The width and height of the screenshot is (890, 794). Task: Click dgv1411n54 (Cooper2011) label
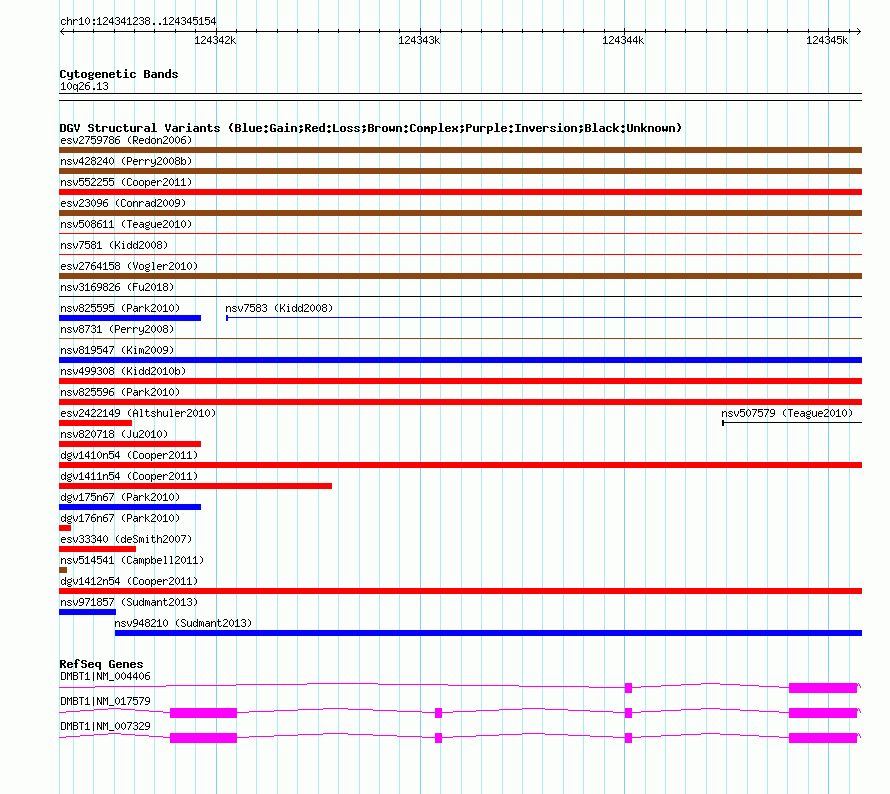coord(129,476)
